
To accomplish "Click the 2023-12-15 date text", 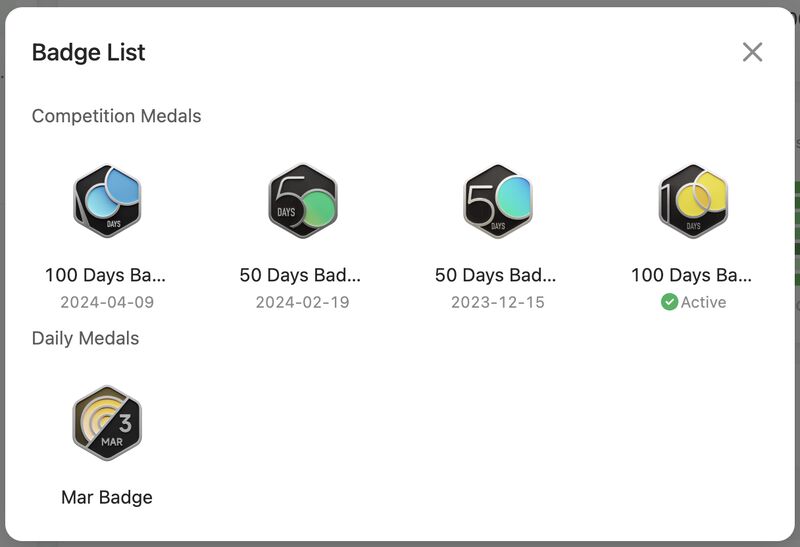I will click(x=498, y=302).
